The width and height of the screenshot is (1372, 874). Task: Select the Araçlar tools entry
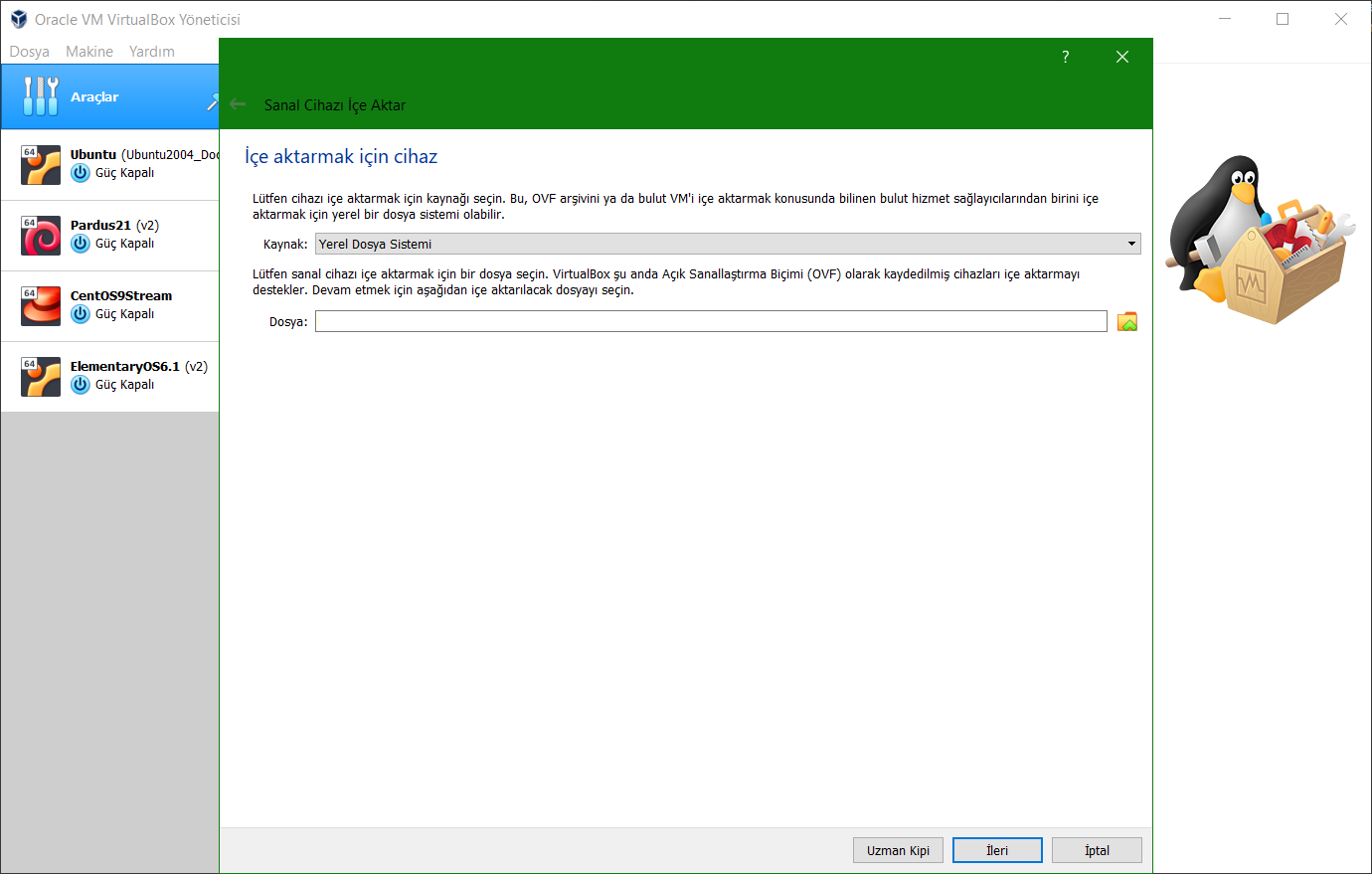click(109, 96)
